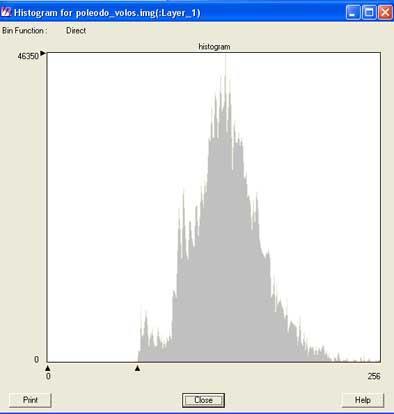Screen dimensions: 394x414
Task: Select the arrow marker beside 46350
Action: 43,53
